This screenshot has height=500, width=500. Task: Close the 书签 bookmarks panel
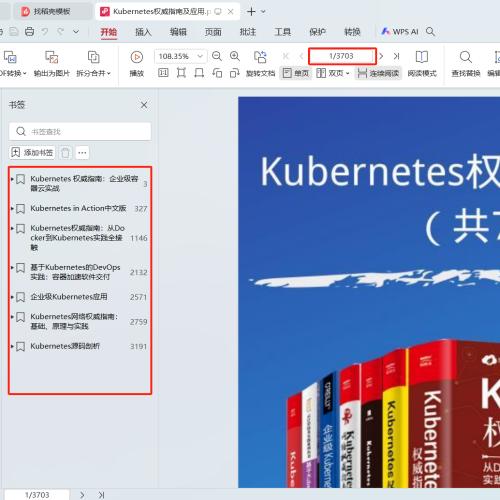(x=144, y=105)
